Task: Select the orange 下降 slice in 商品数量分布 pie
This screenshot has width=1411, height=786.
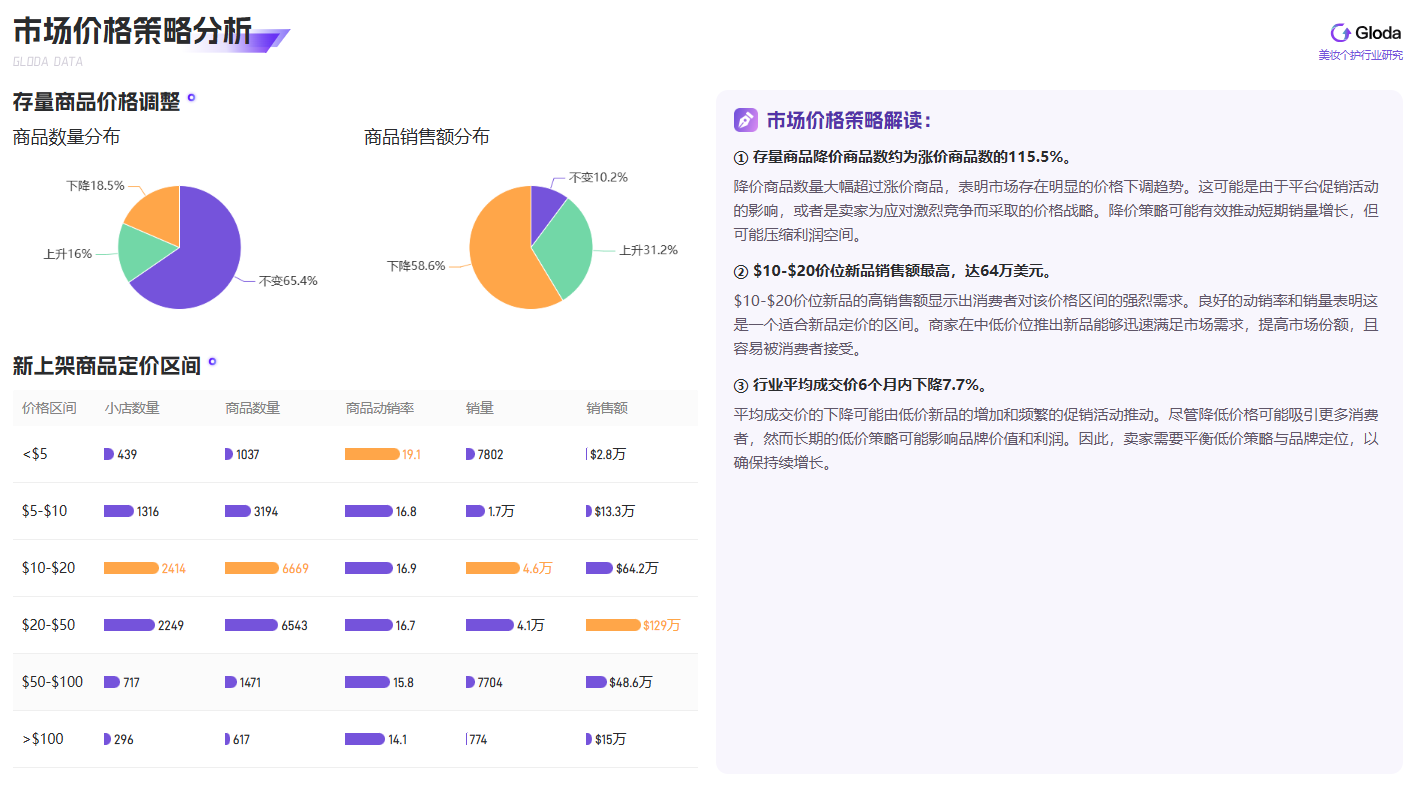Action: coord(157,215)
